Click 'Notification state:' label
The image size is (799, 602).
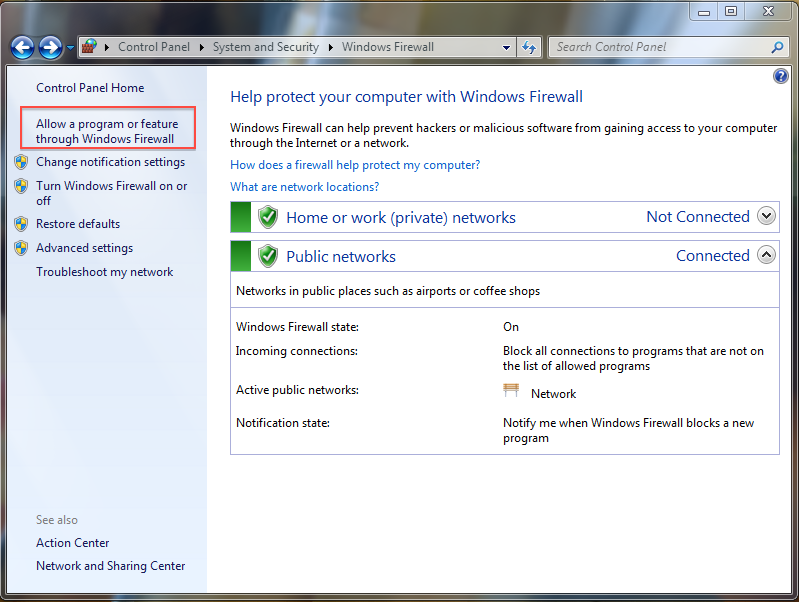283,423
